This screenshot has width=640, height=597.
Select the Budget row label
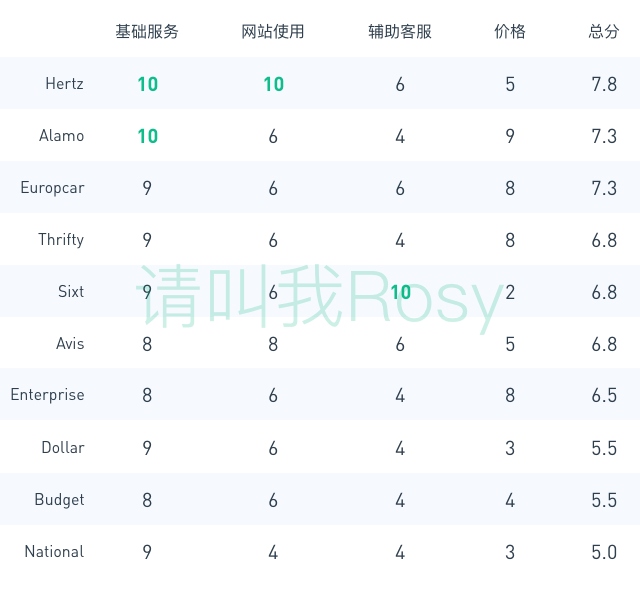[x=60, y=500]
